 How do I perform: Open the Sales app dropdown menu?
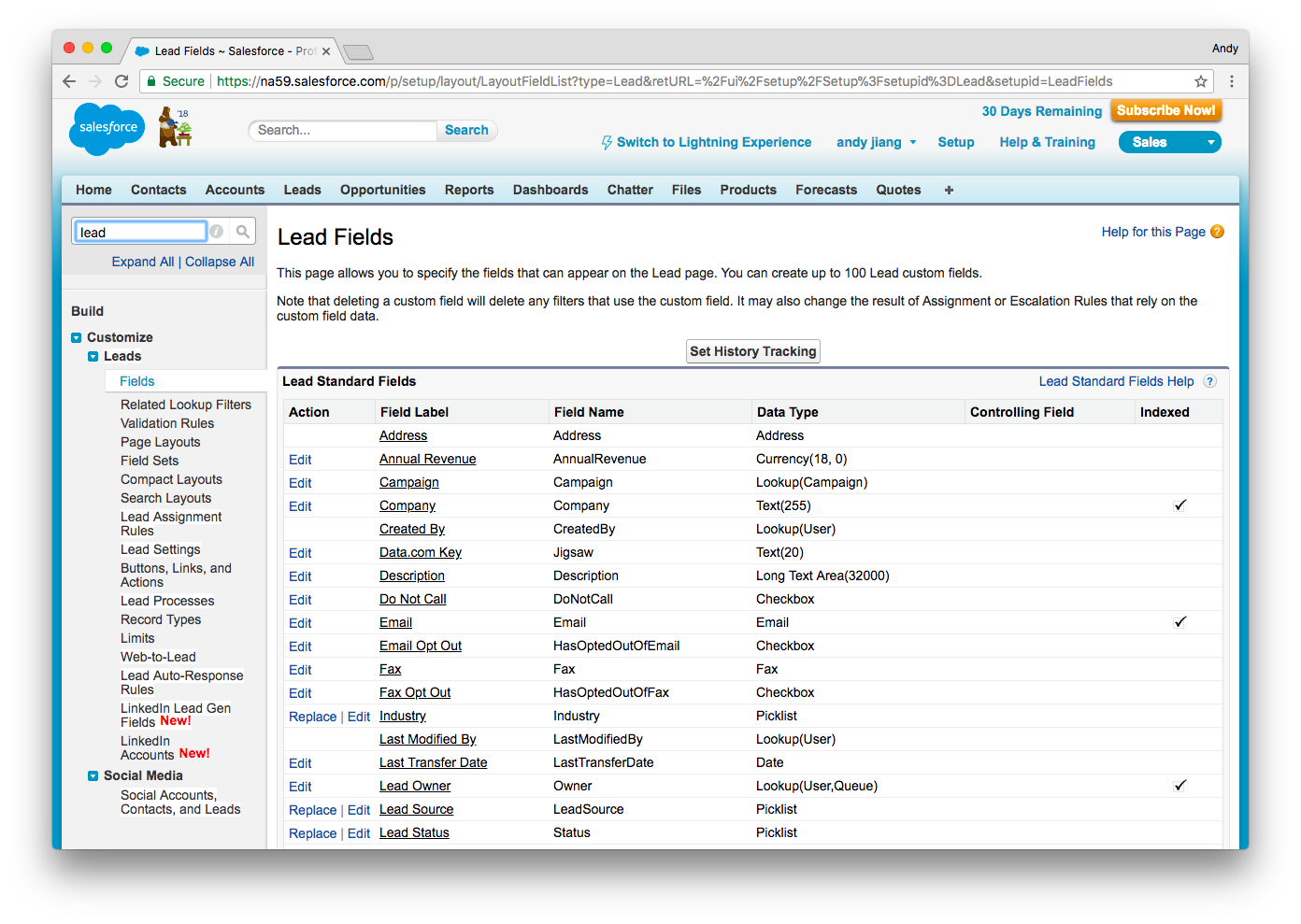[x=1170, y=142]
